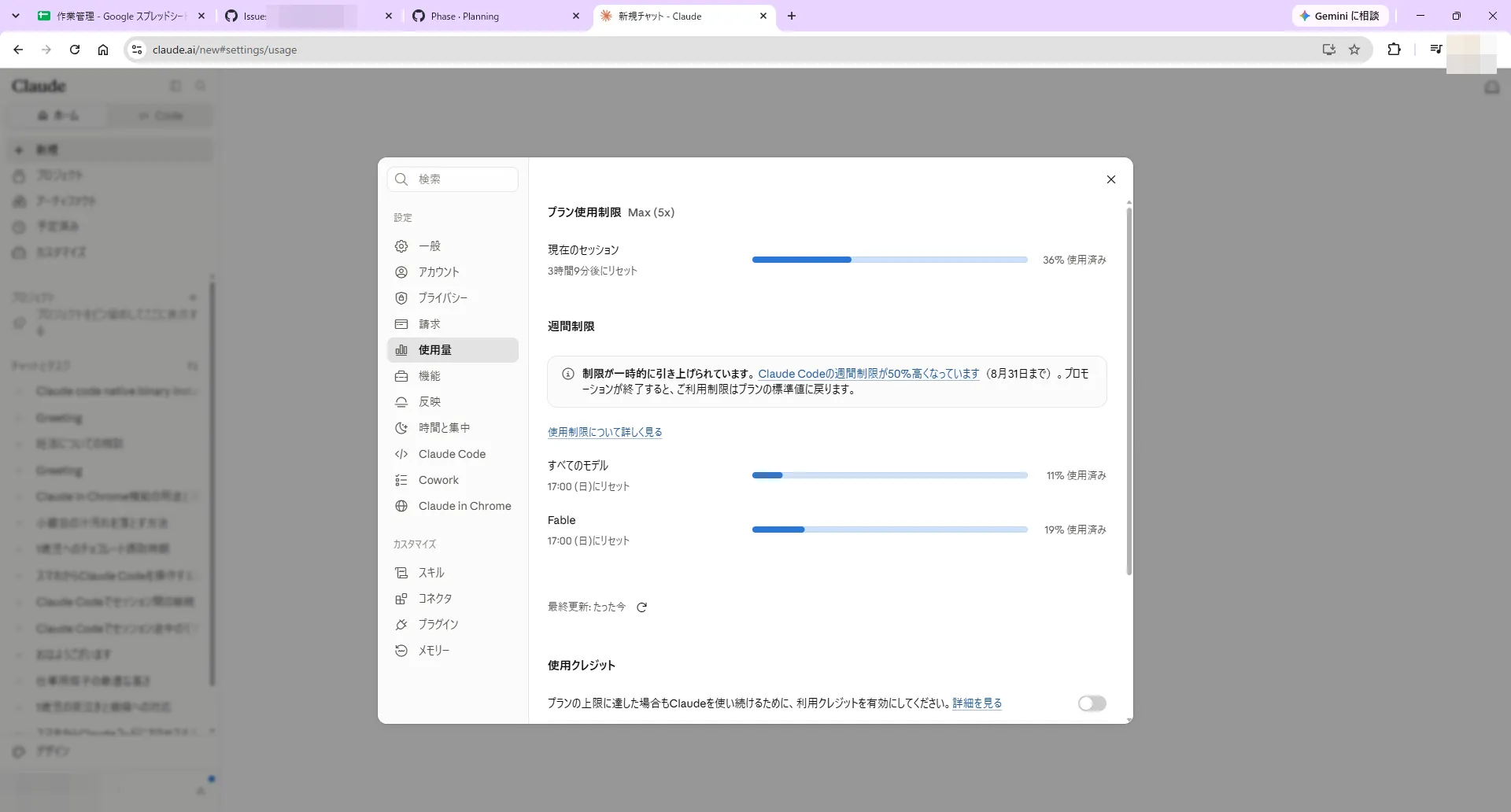Click the address bar URL
Screen dimensions: 1511x812
pyautogui.click(x=224, y=50)
